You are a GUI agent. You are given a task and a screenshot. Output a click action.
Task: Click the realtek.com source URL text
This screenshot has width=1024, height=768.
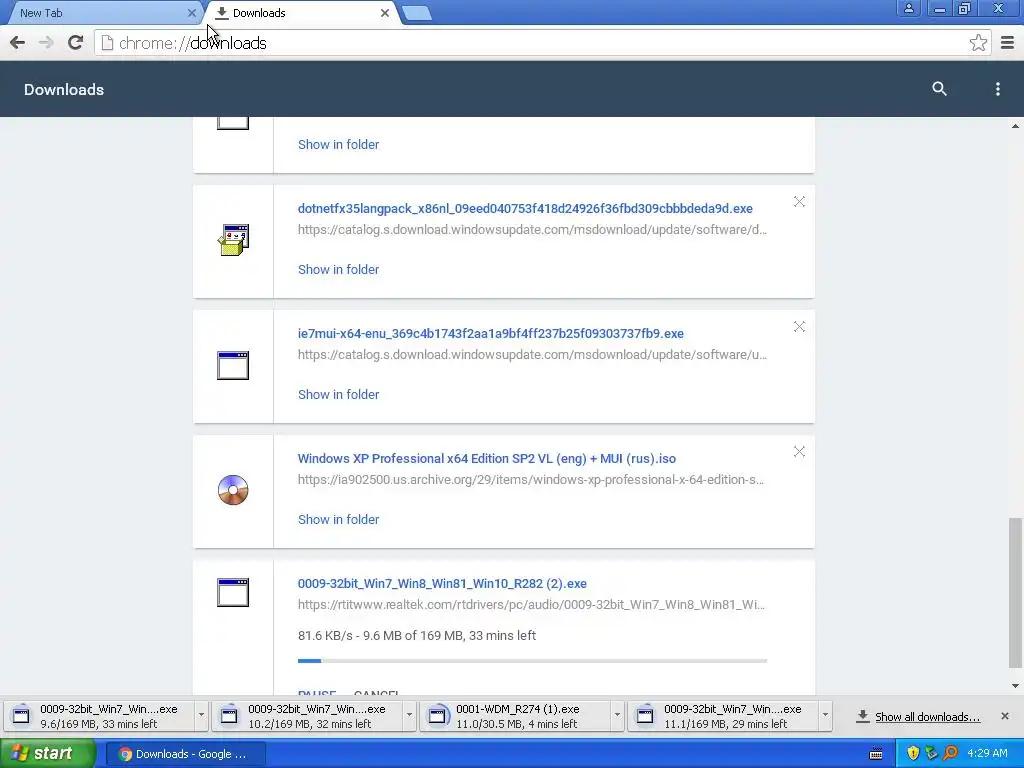click(x=531, y=605)
